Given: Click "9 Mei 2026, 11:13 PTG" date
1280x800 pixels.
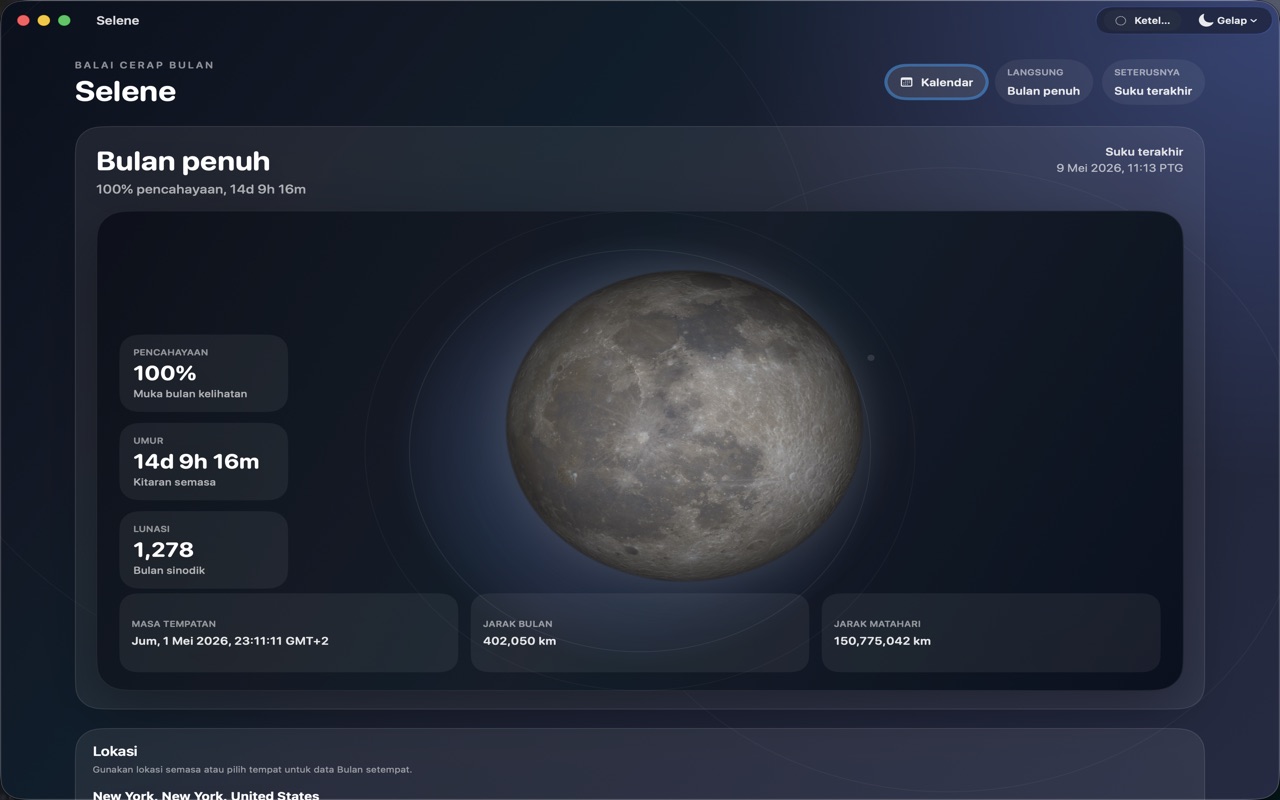Looking at the screenshot, I should (x=1119, y=168).
